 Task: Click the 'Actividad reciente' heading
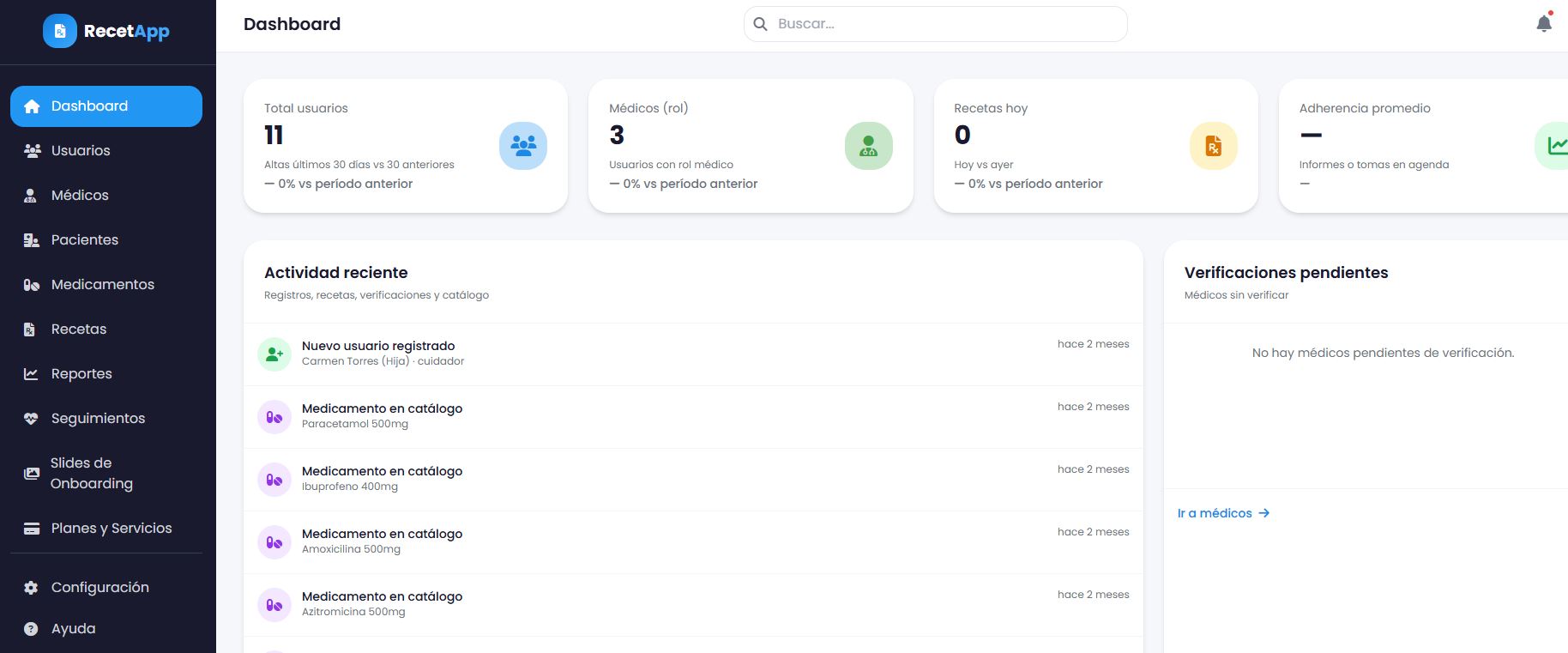point(336,273)
